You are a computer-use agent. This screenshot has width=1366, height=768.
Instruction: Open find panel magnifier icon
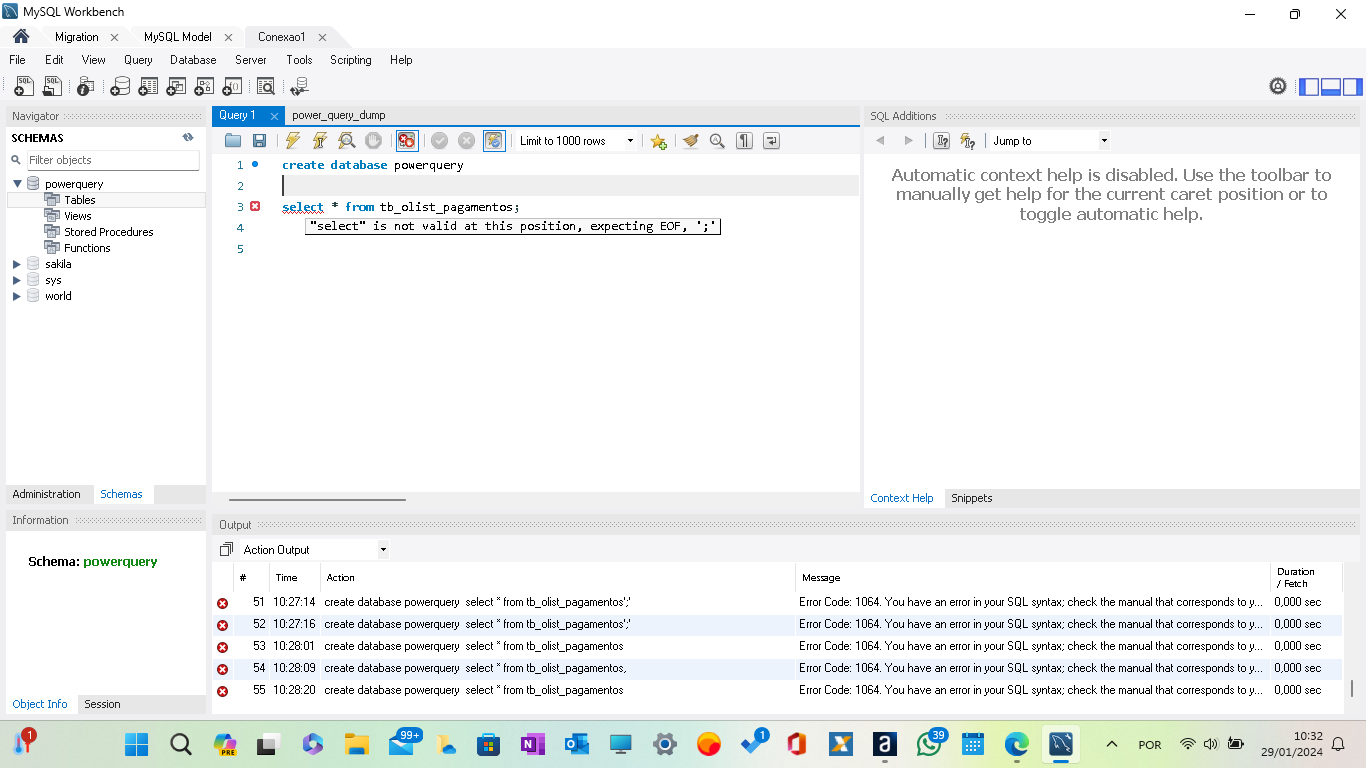(x=717, y=141)
